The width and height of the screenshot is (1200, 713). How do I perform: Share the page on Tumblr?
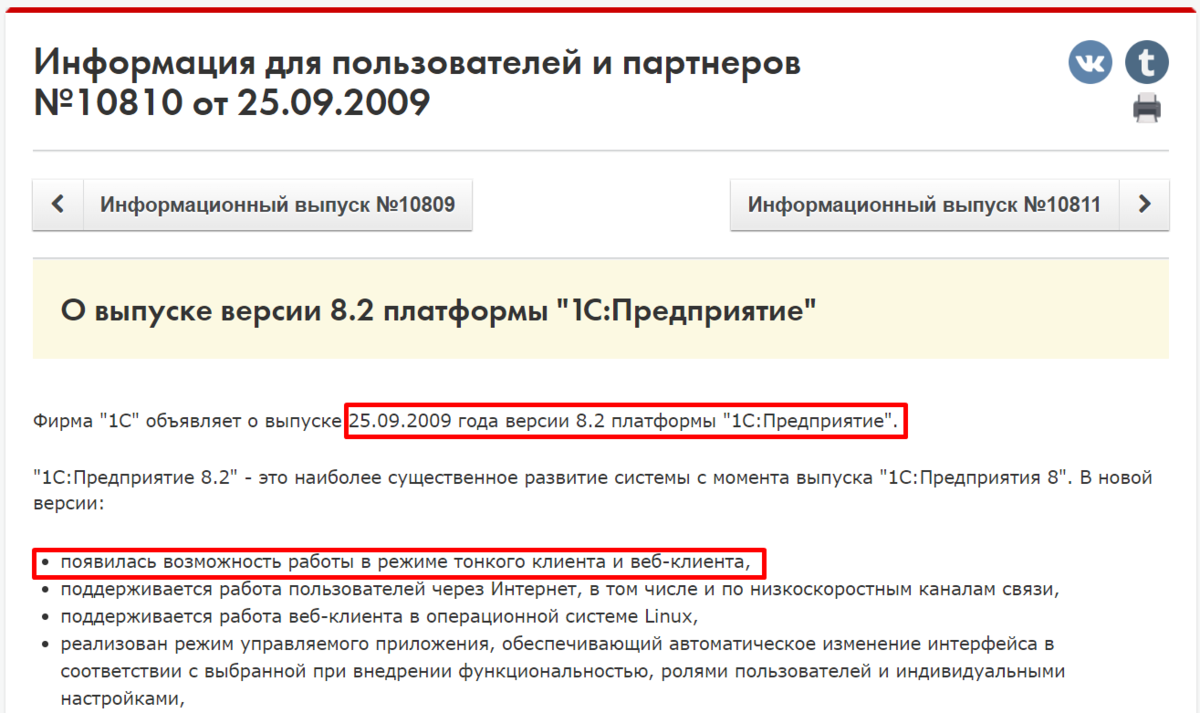point(1147,63)
